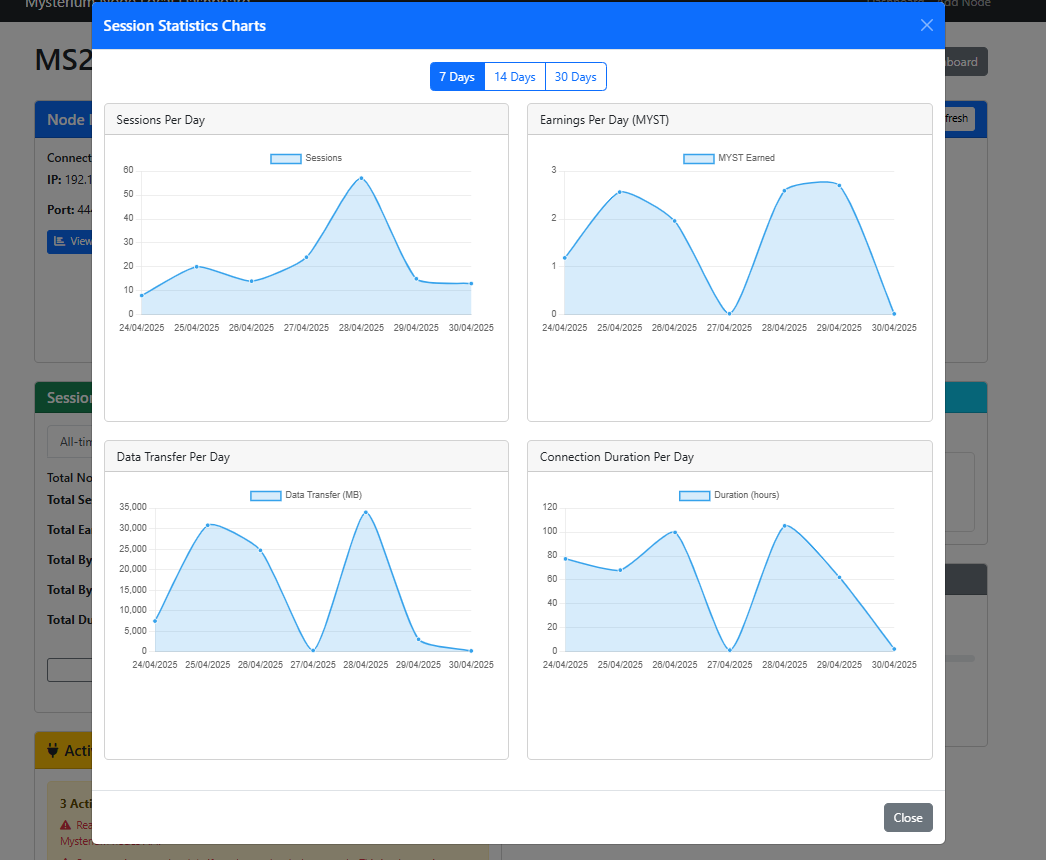Click the Sessions Per Day card title
Viewport: 1046px width, 860px height.
pos(161,120)
